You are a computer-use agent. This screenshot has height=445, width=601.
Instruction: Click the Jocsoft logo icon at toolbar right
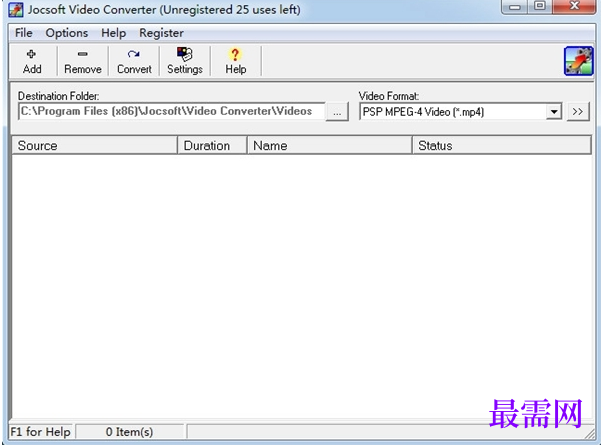click(x=578, y=61)
